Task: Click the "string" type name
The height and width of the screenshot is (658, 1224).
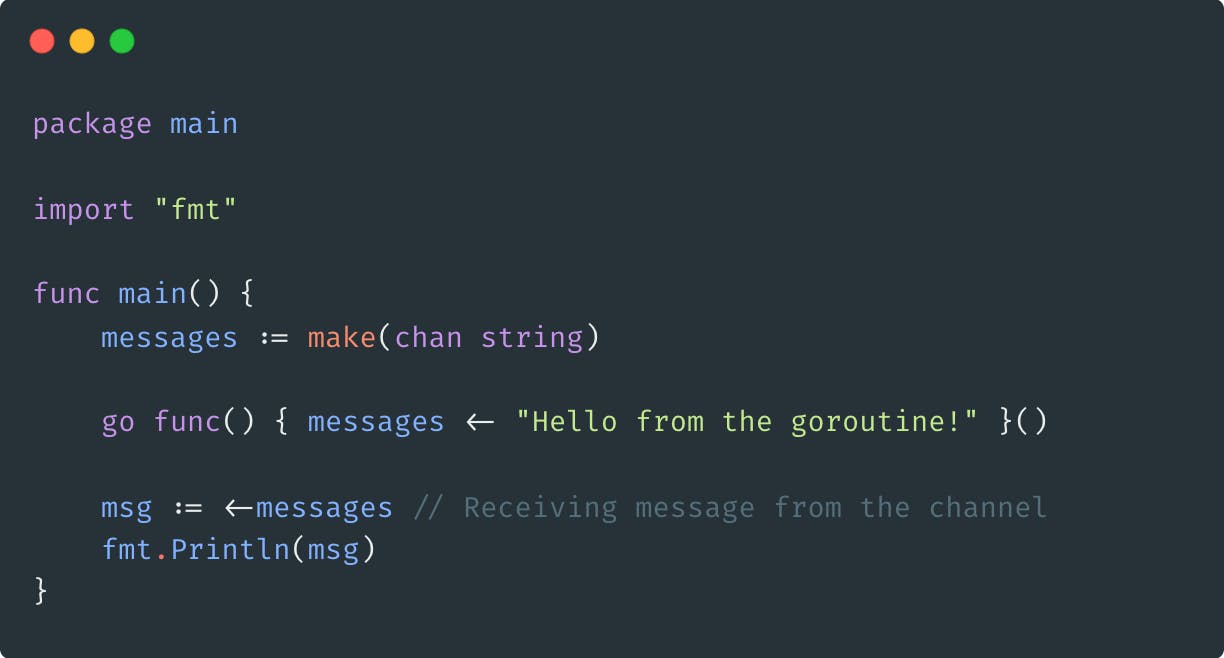Action: (531, 337)
